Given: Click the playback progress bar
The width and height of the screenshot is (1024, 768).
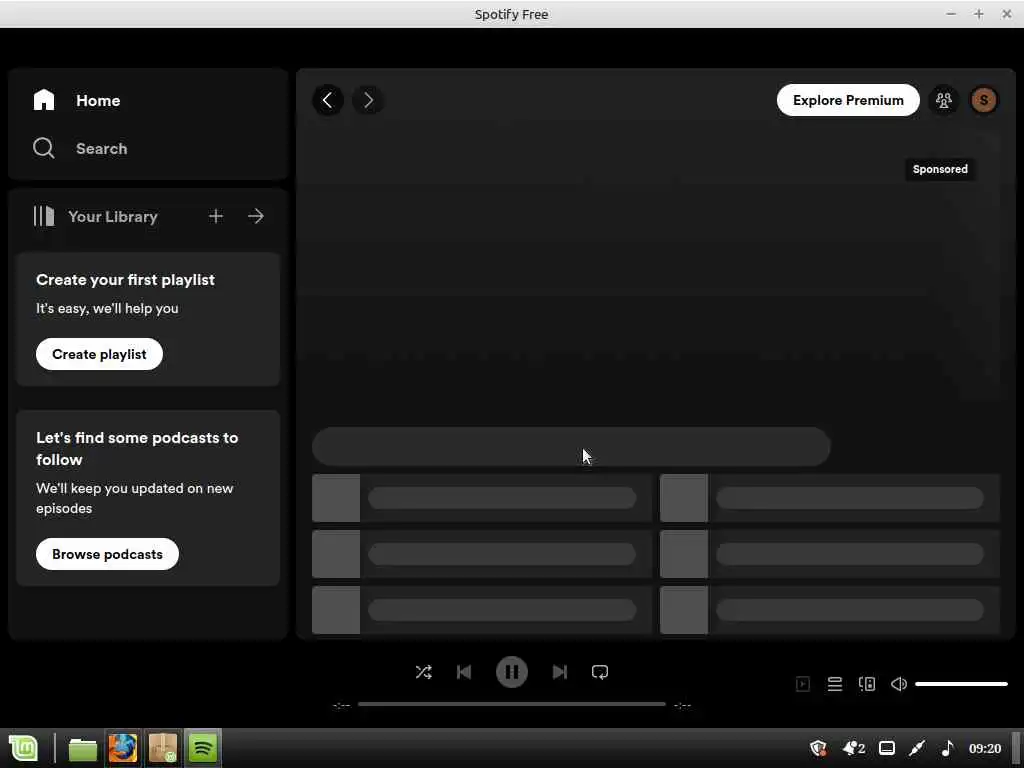Looking at the screenshot, I should point(512,704).
